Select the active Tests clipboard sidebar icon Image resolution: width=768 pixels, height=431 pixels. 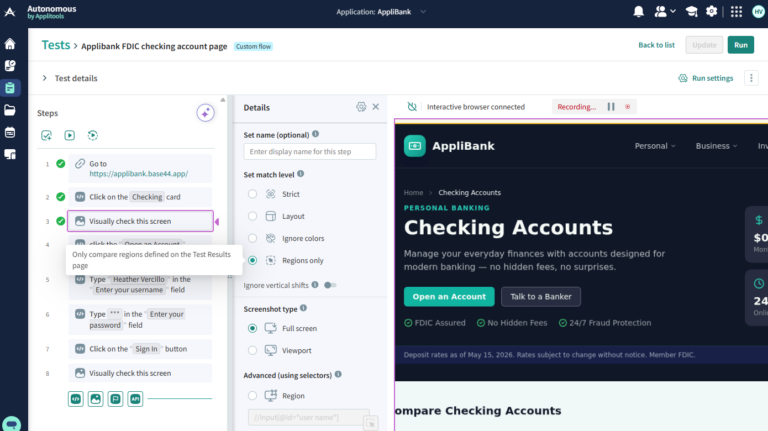coord(10,88)
